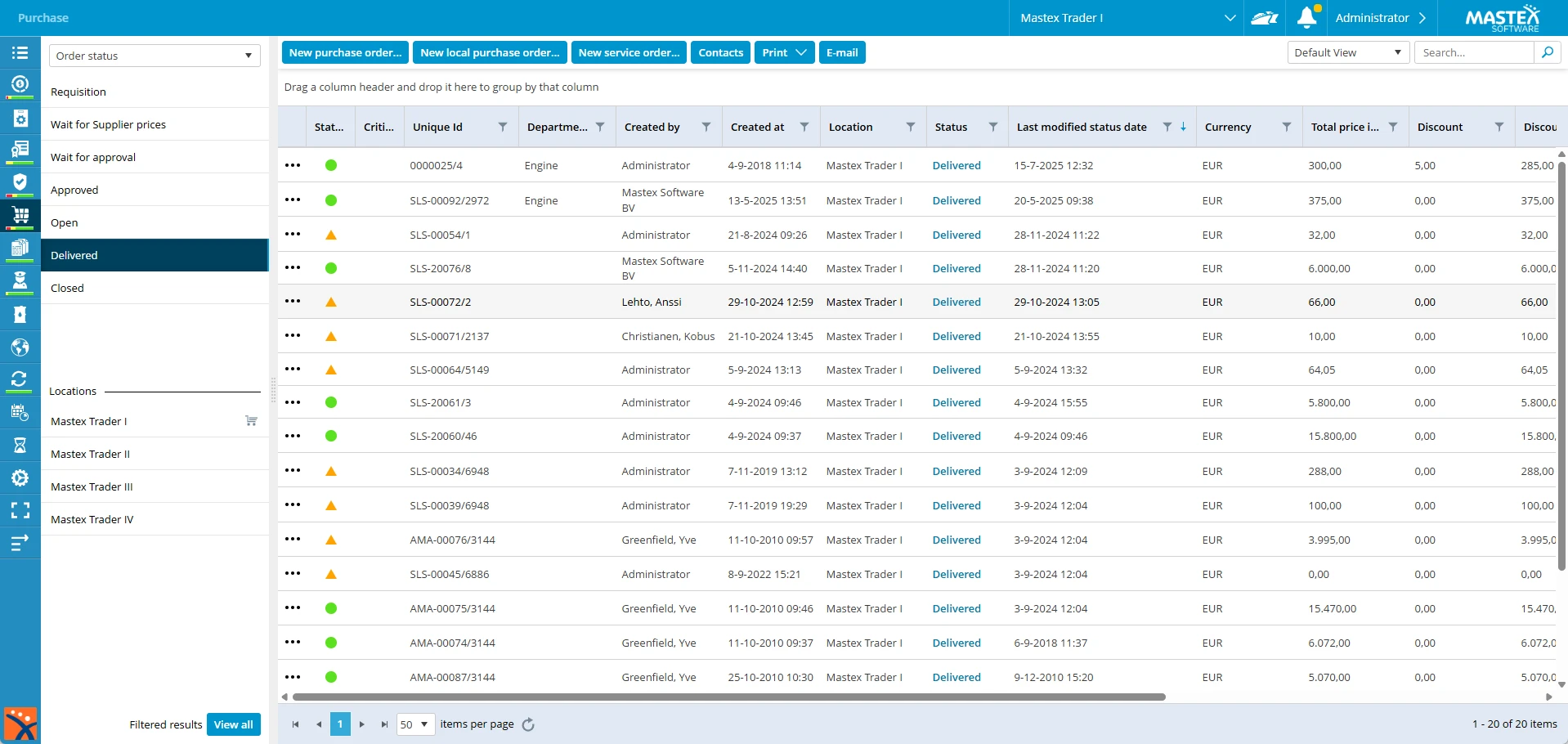Open filter for Unique Id column
The width and height of the screenshot is (1568, 744).
pos(503,127)
